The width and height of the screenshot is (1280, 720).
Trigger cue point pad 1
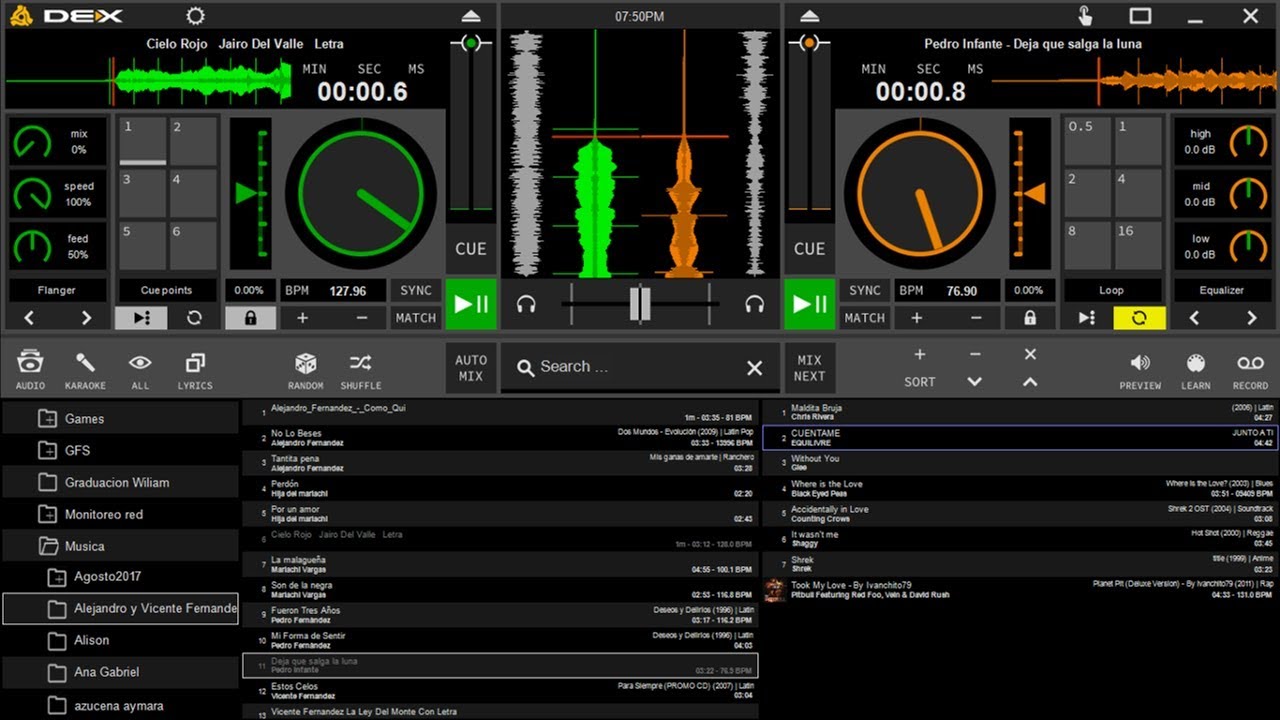click(x=142, y=141)
